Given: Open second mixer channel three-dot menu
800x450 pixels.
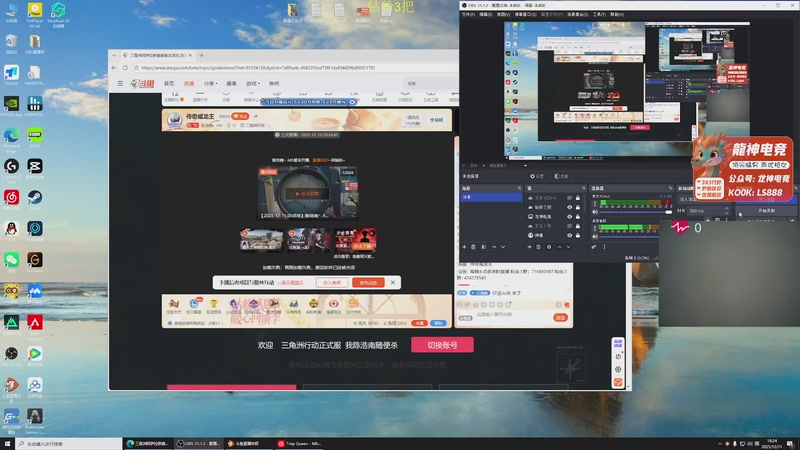Looking at the screenshot, I should coord(595,228).
